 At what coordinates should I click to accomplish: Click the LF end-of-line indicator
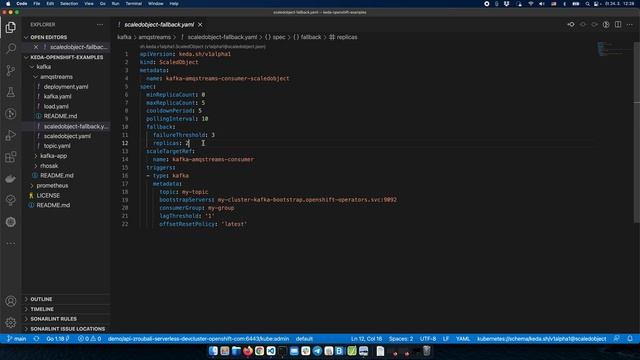[446, 339]
